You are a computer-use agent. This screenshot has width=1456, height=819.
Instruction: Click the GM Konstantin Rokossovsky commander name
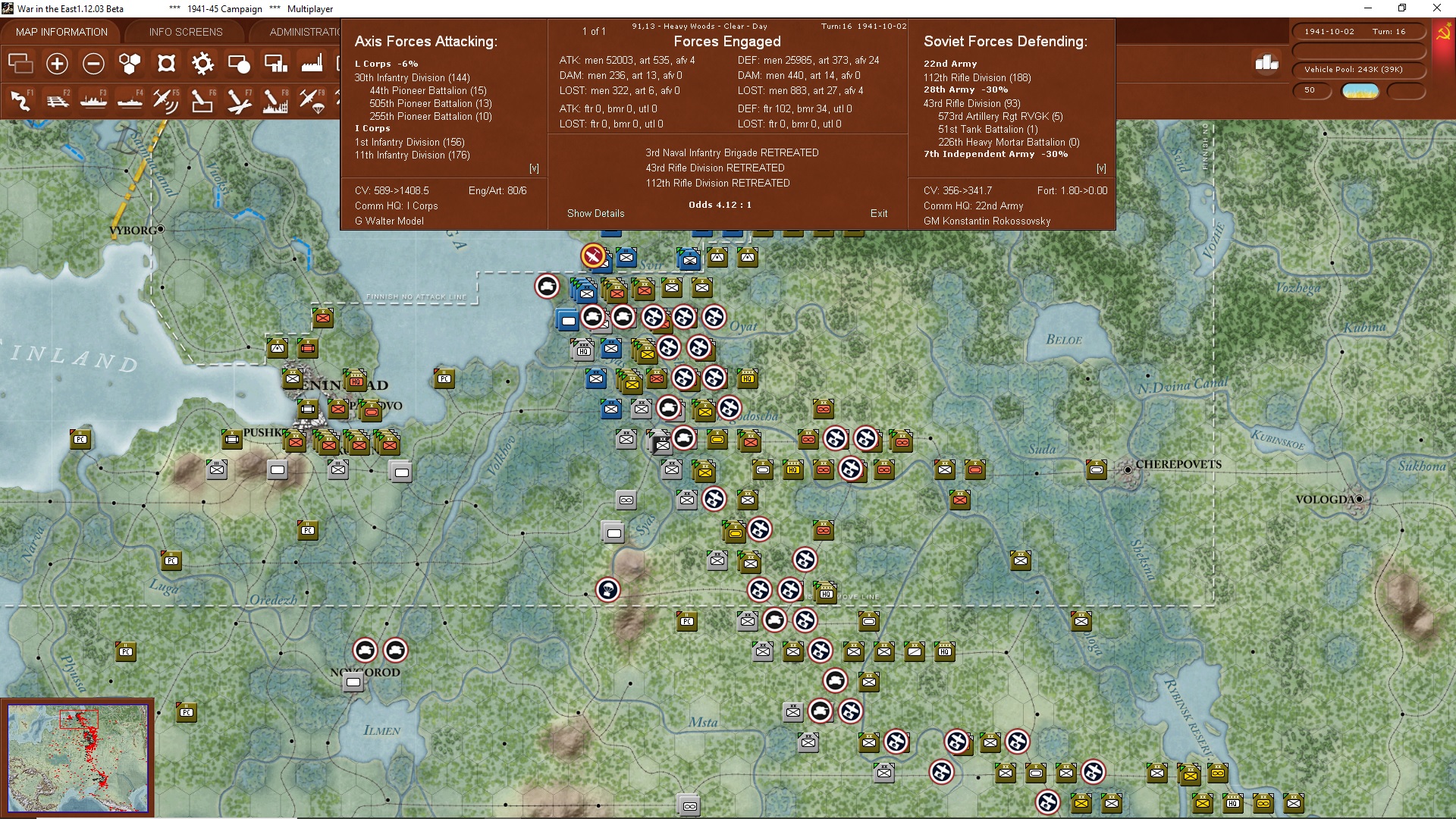(987, 221)
